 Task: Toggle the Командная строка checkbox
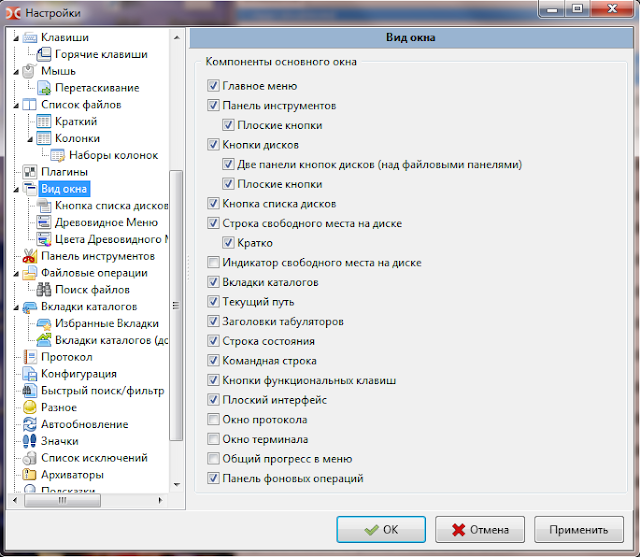pos(213,360)
